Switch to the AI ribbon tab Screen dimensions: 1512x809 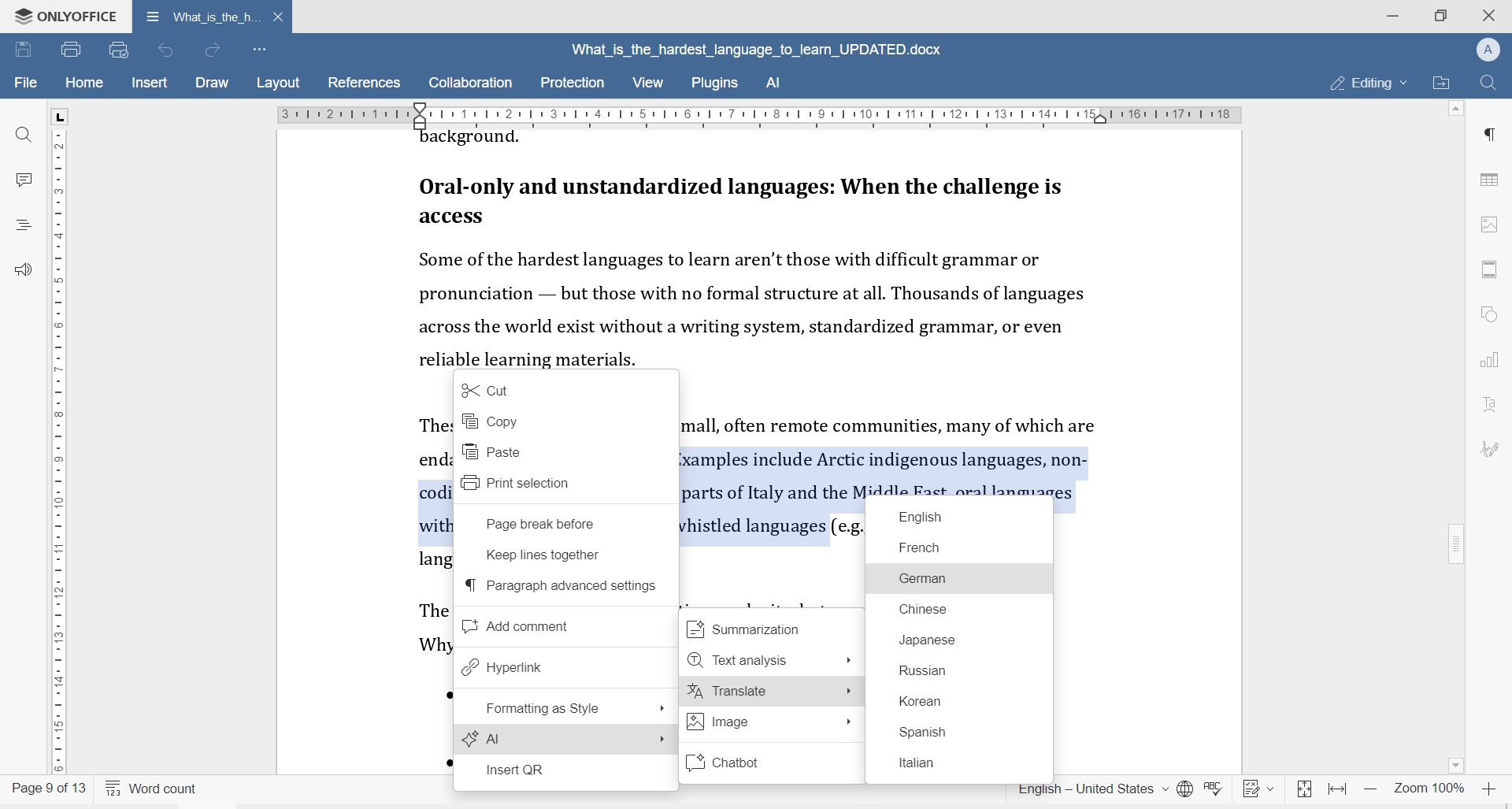click(773, 83)
